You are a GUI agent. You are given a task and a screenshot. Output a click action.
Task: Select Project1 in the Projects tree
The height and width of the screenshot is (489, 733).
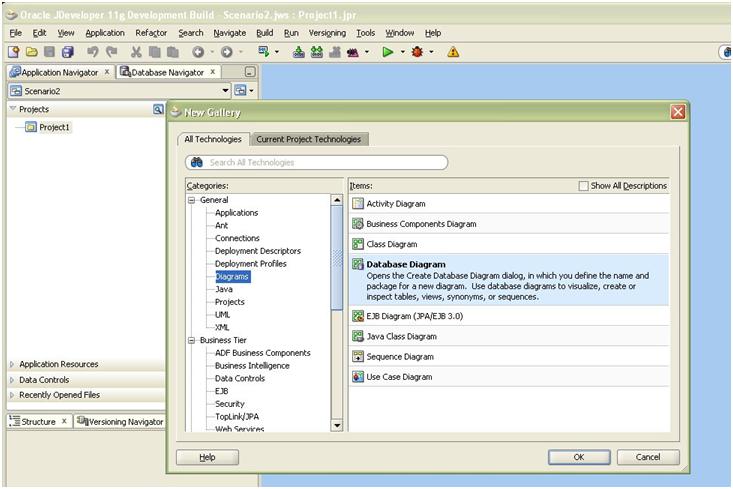pyautogui.click(x=54, y=127)
